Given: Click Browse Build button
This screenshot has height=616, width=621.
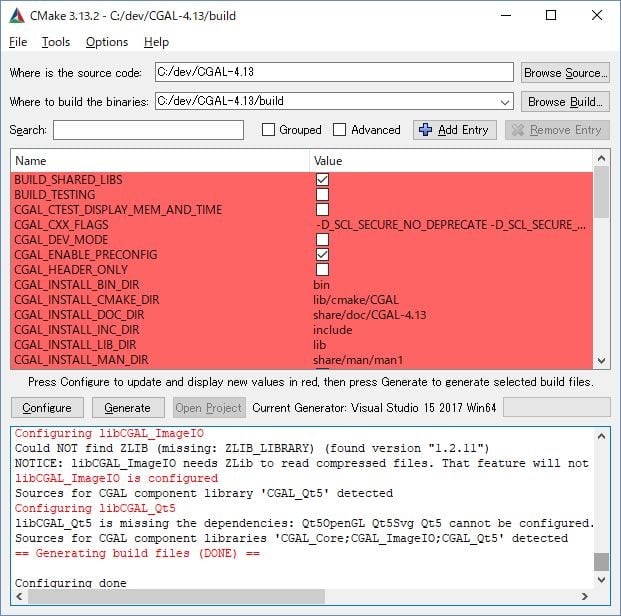Looking at the screenshot, I should (x=565, y=101).
